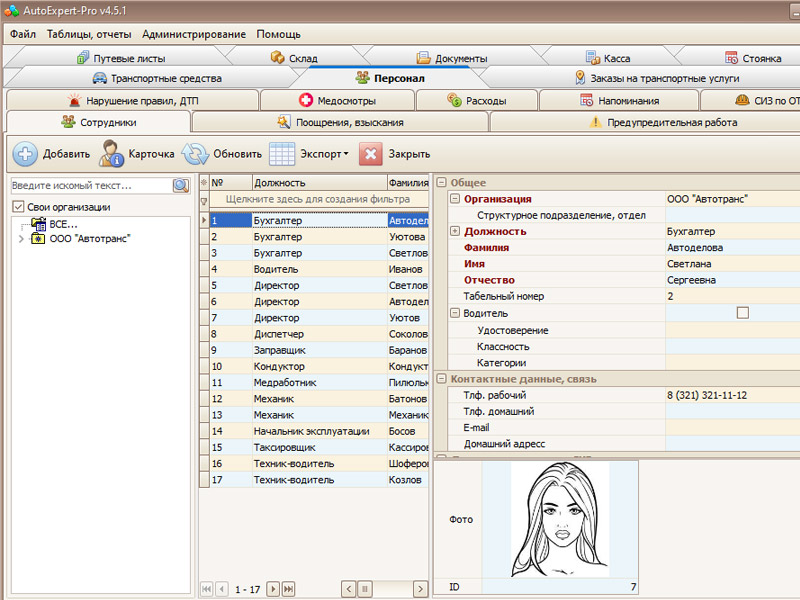Select the Начальник эксплуатации row

pos(319,431)
